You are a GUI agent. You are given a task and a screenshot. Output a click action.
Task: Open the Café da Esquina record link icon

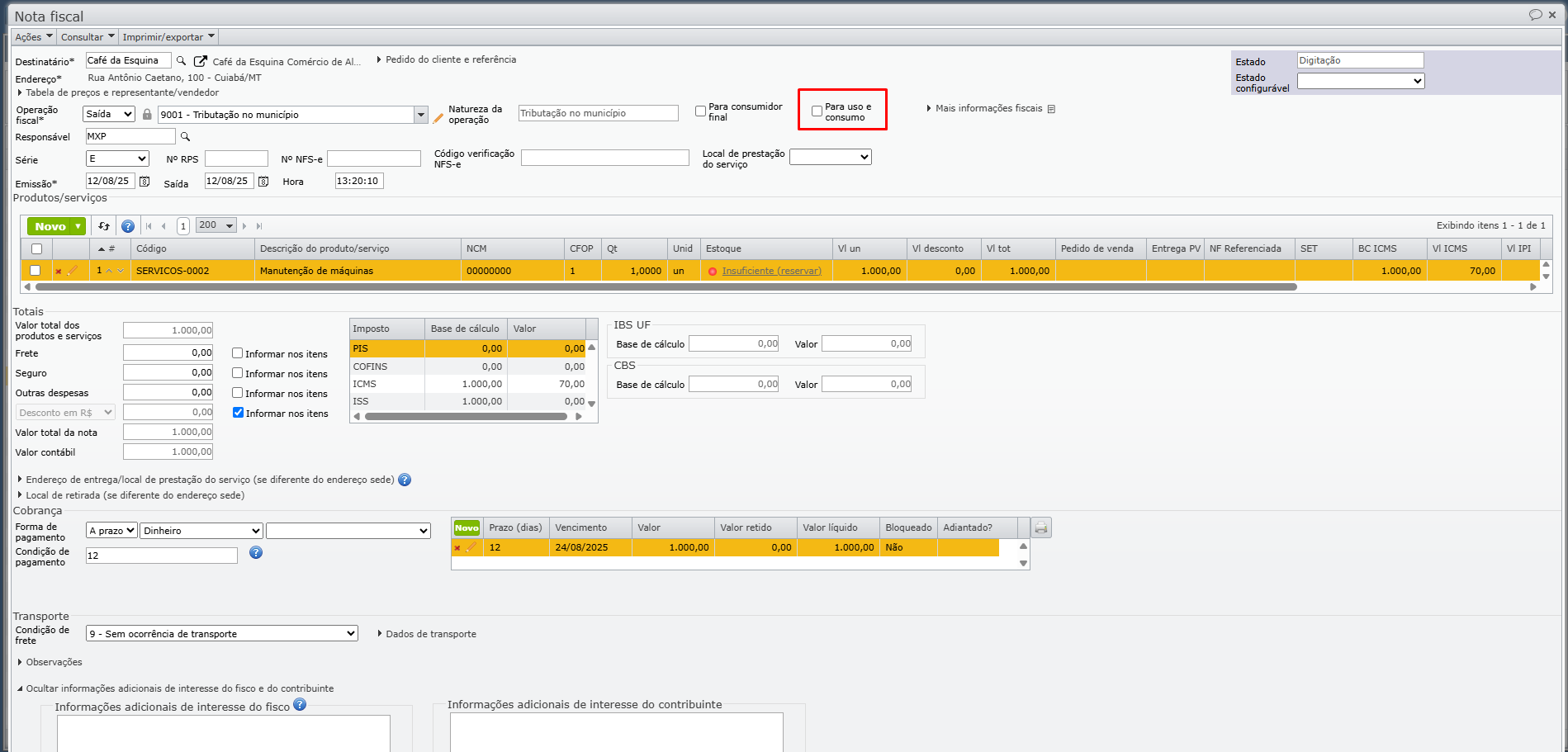tap(200, 61)
